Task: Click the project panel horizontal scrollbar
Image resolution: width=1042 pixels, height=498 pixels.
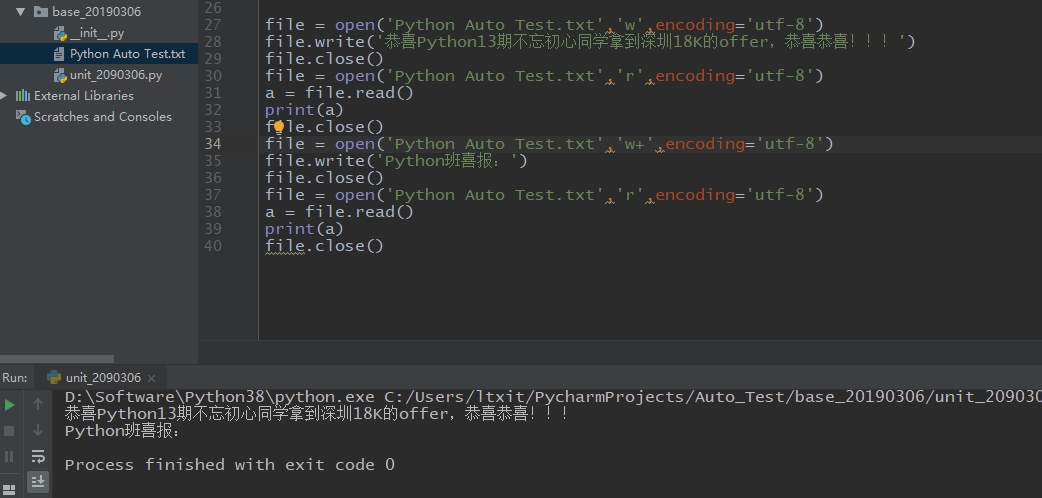Action: (x=57, y=358)
